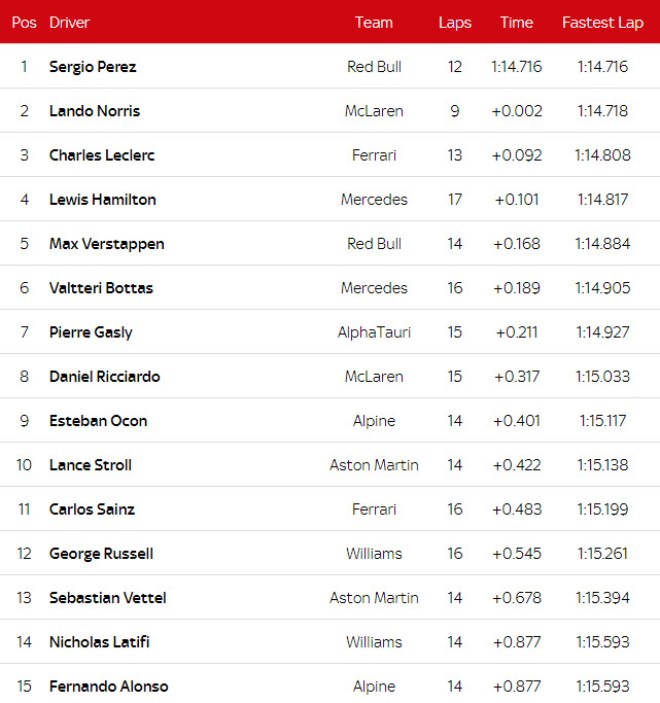The height and width of the screenshot is (703, 660).
Task: Select Esteban Ocon's name
Action: pyautogui.click(x=98, y=421)
